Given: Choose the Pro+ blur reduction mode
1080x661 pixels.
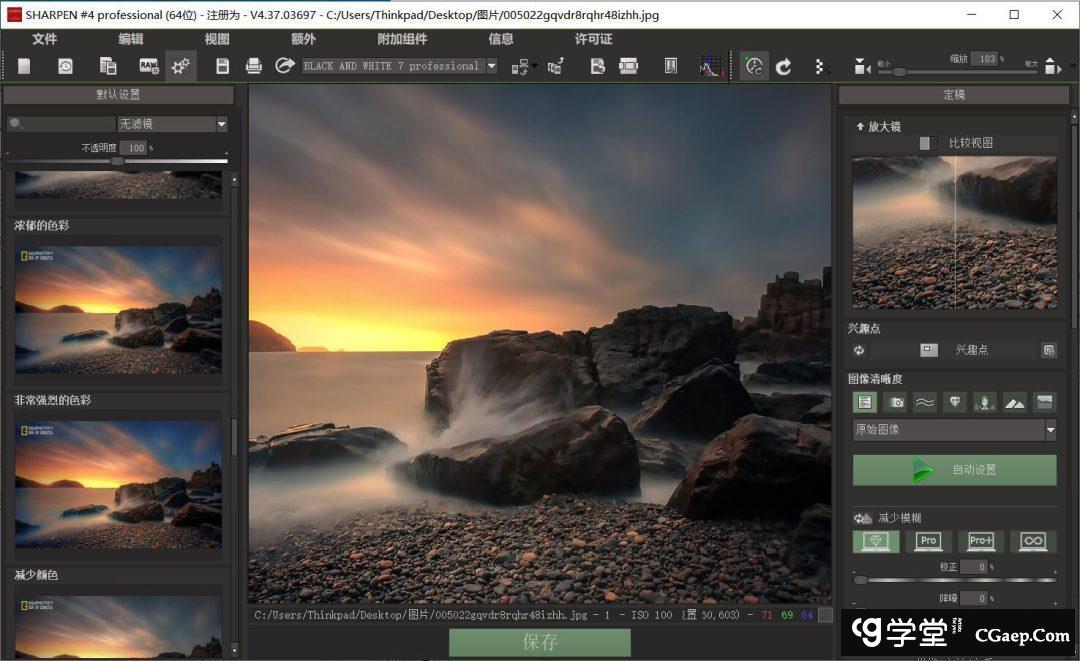Looking at the screenshot, I should (x=981, y=541).
